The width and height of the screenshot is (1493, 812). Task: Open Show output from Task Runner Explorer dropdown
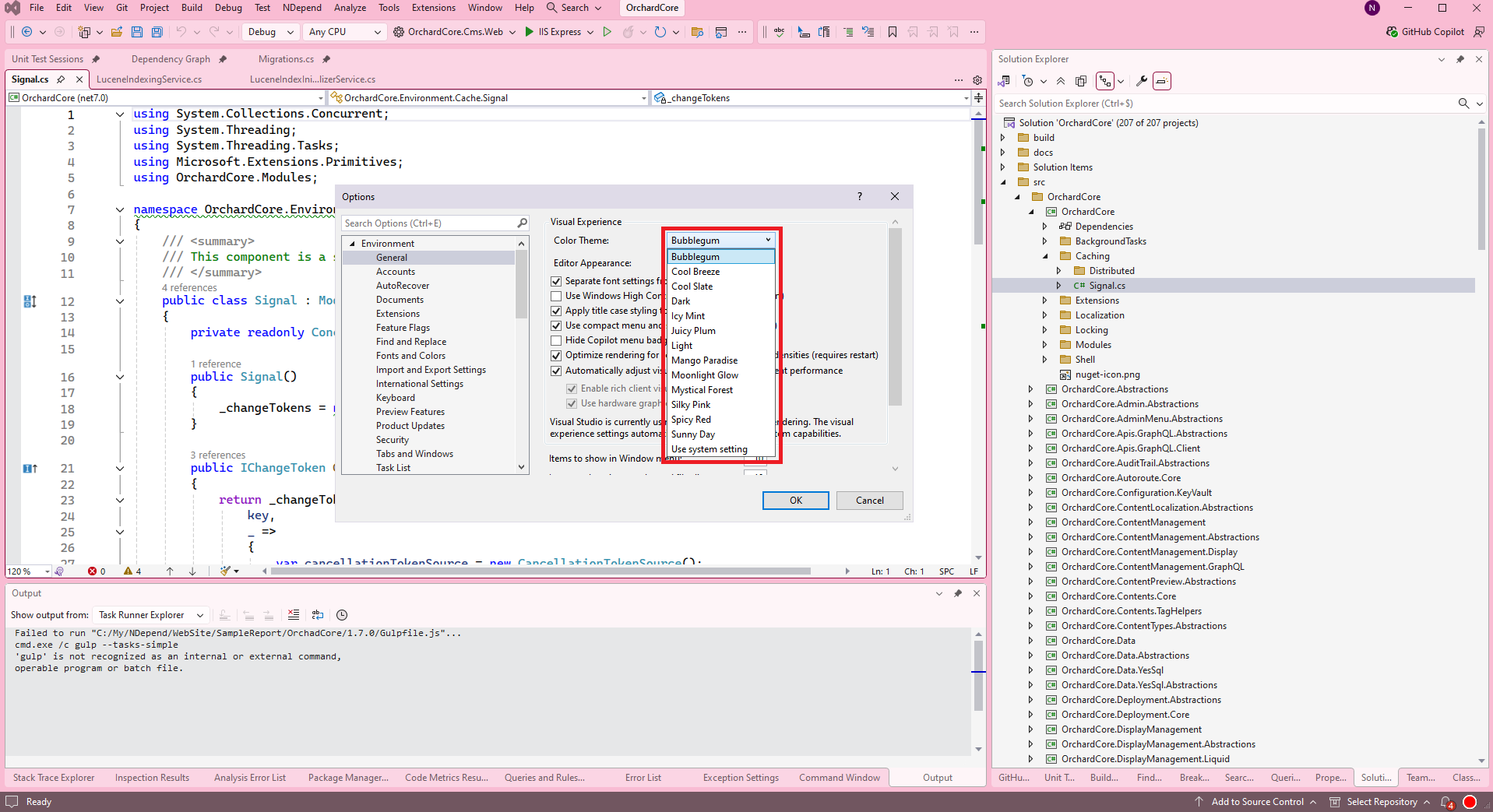(x=151, y=615)
